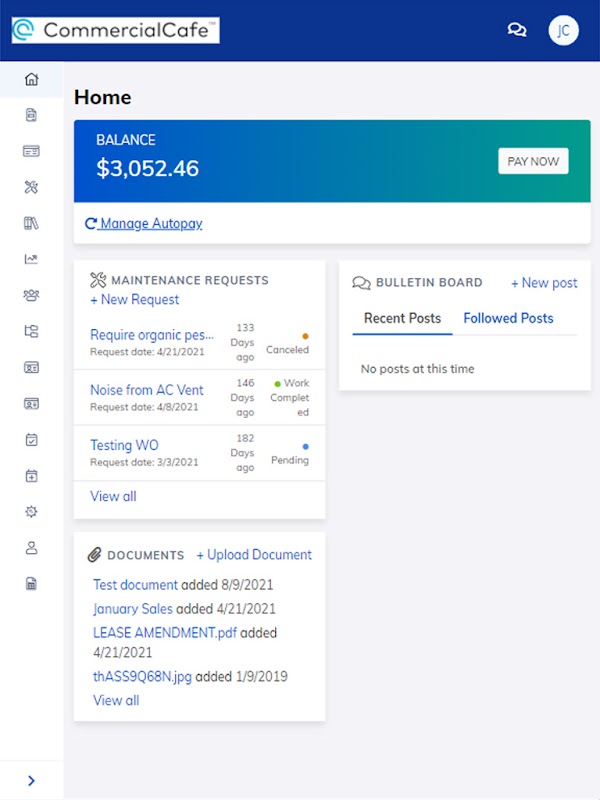
Task: Select the Recent Posts tab
Action: pyautogui.click(x=402, y=318)
